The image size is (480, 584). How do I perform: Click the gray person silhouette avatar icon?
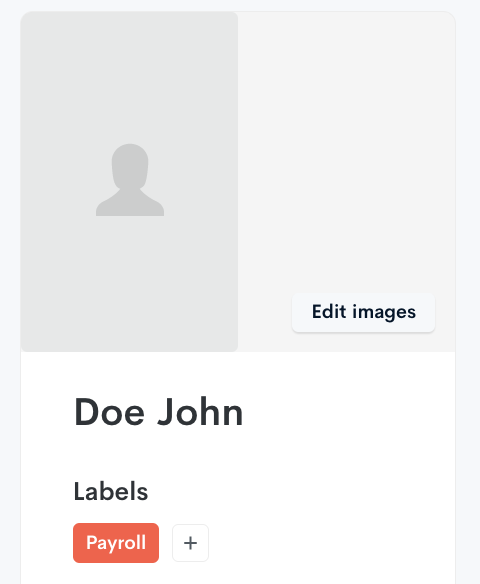[x=130, y=180]
